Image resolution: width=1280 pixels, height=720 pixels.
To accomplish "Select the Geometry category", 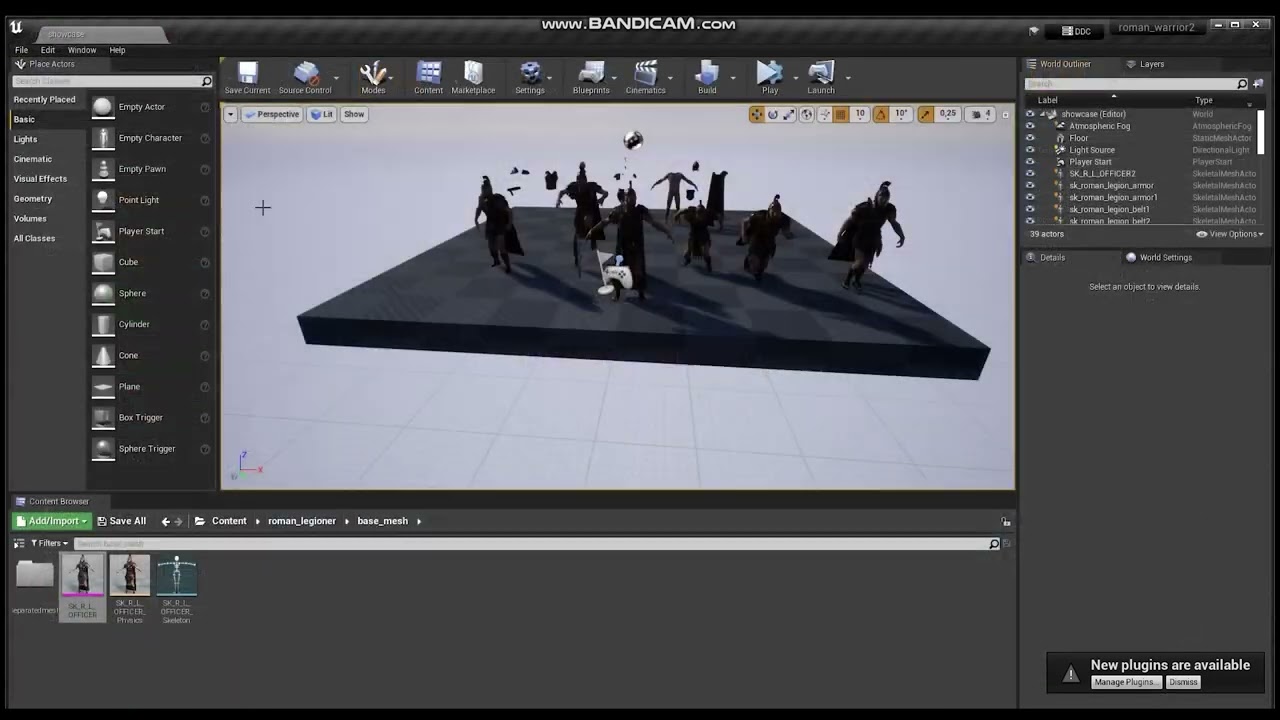I will [33, 199].
